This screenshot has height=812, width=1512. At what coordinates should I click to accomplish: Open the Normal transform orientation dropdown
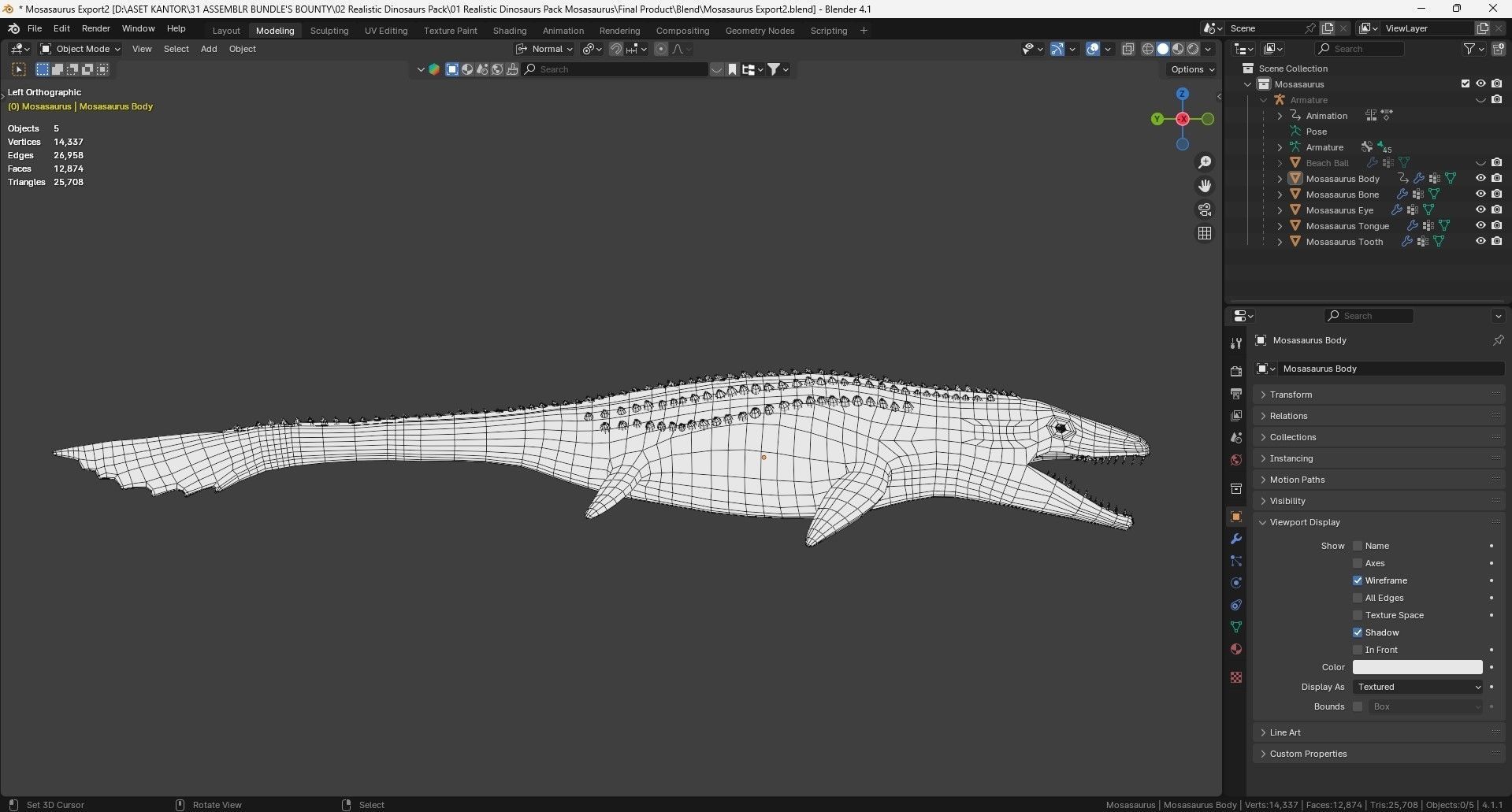(545, 49)
